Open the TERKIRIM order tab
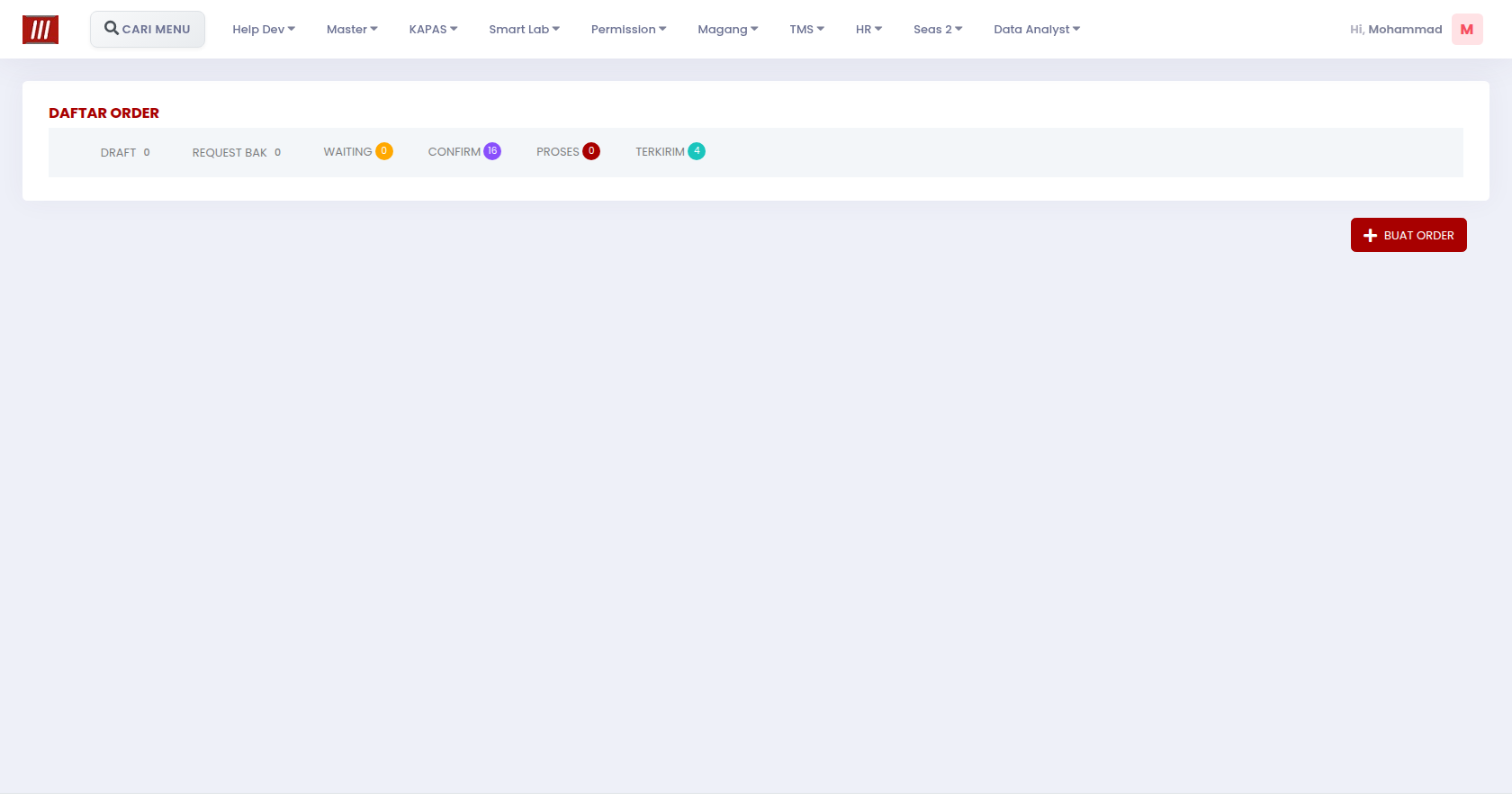 point(670,152)
